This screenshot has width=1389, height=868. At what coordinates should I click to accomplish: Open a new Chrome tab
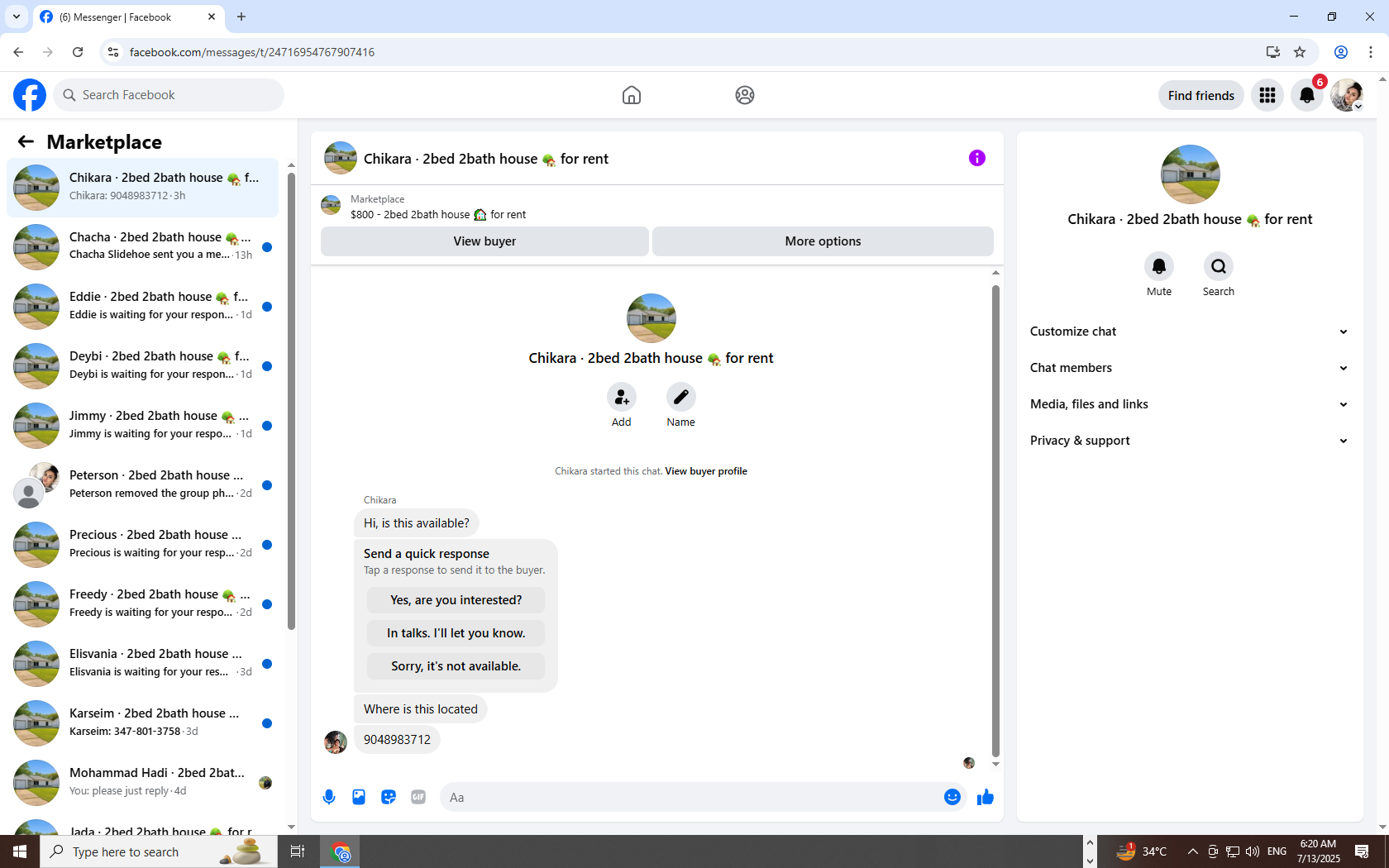pyautogui.click(x=241, y=17)
